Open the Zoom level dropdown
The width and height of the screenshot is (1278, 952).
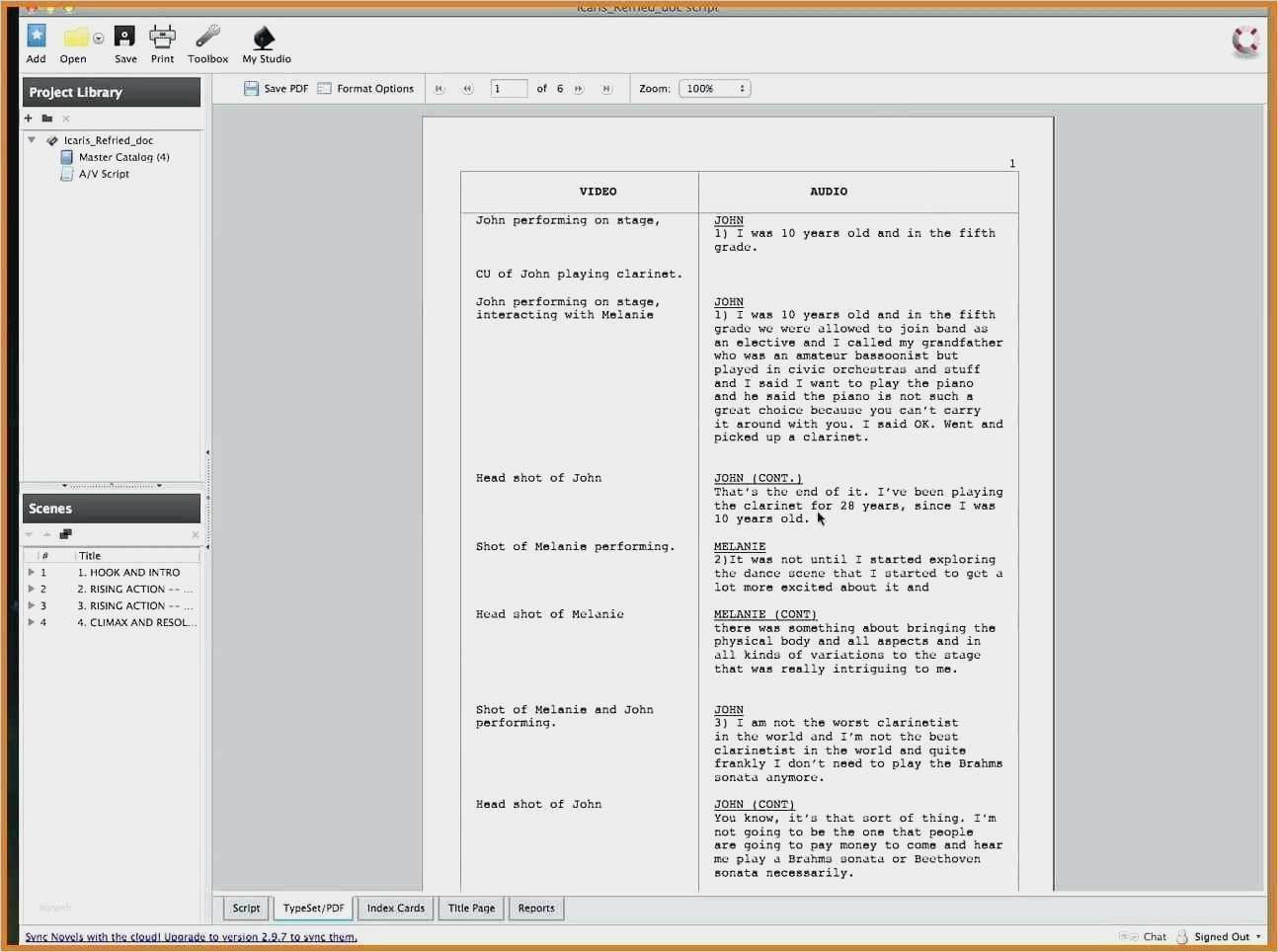(x=714, y=88)
